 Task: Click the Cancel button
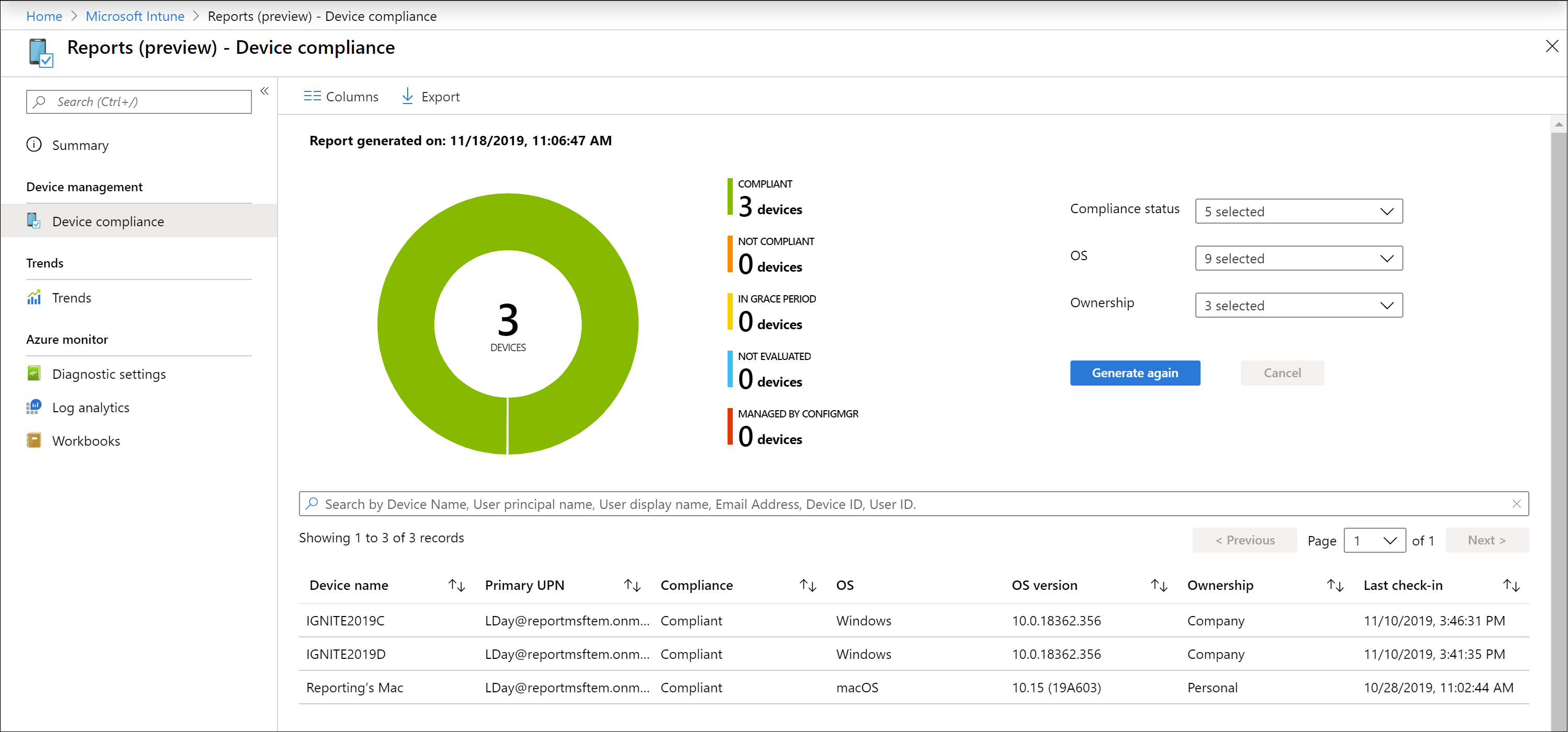point(1282,373)
